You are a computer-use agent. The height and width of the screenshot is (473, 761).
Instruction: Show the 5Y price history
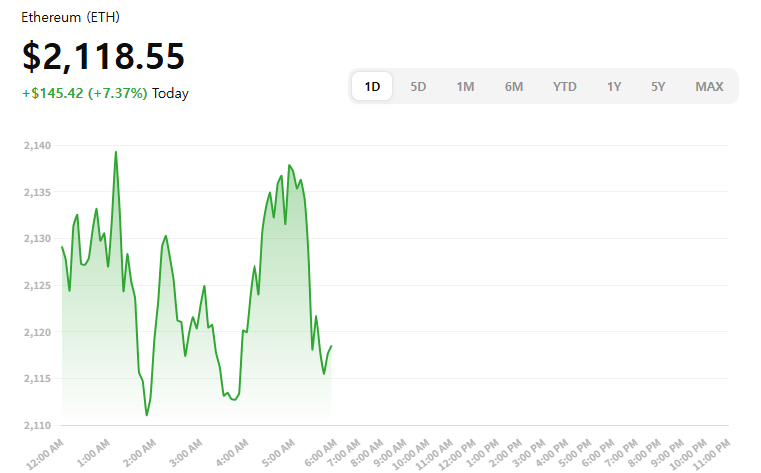click(658, 86)
